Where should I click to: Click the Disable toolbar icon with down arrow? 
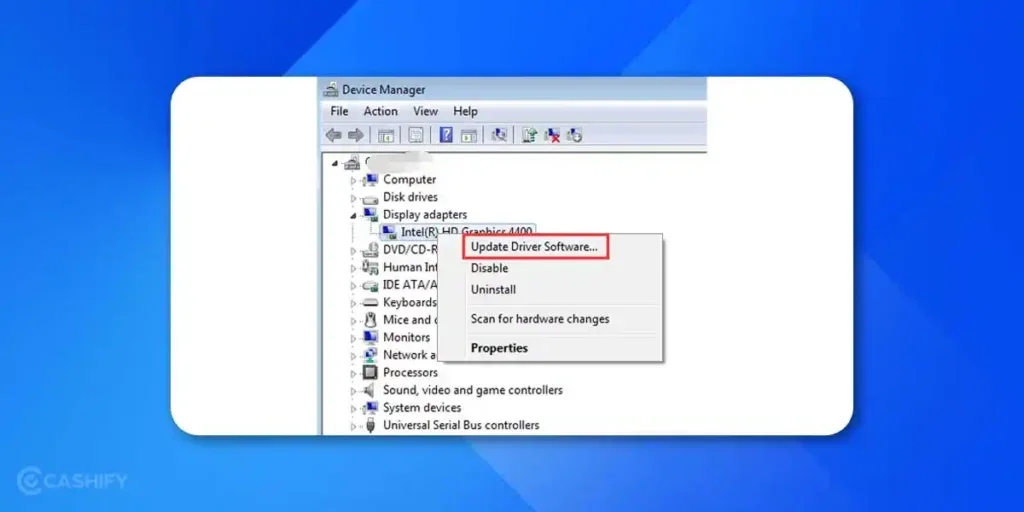(575, 135)
